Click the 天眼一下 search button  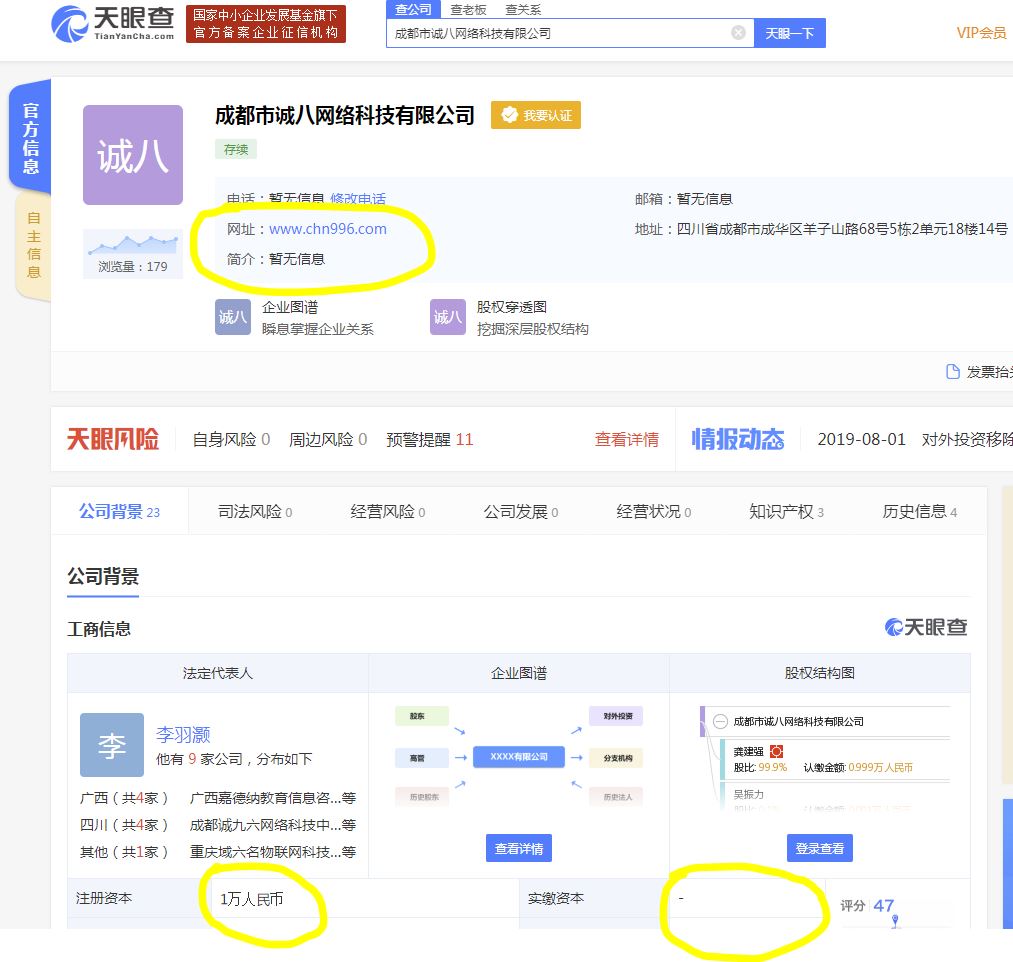(x=789, y=33)
